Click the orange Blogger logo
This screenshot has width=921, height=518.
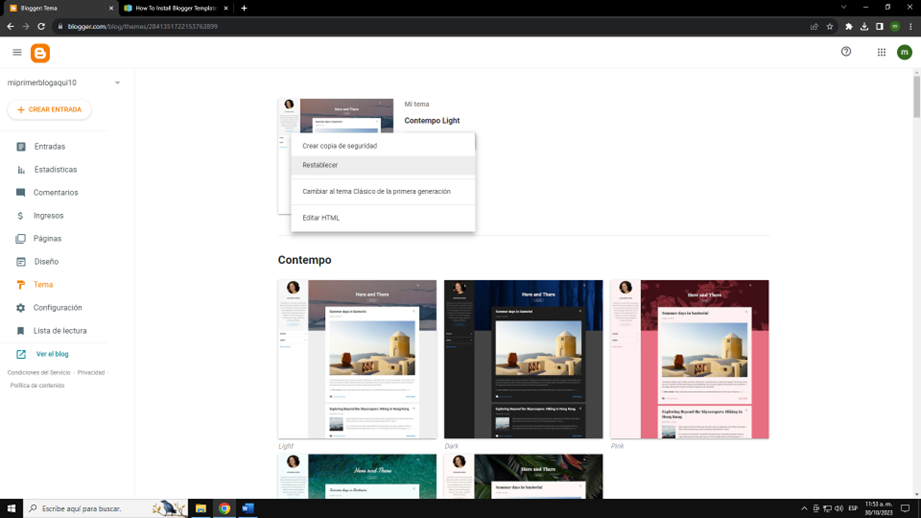(x=41, y=53)
